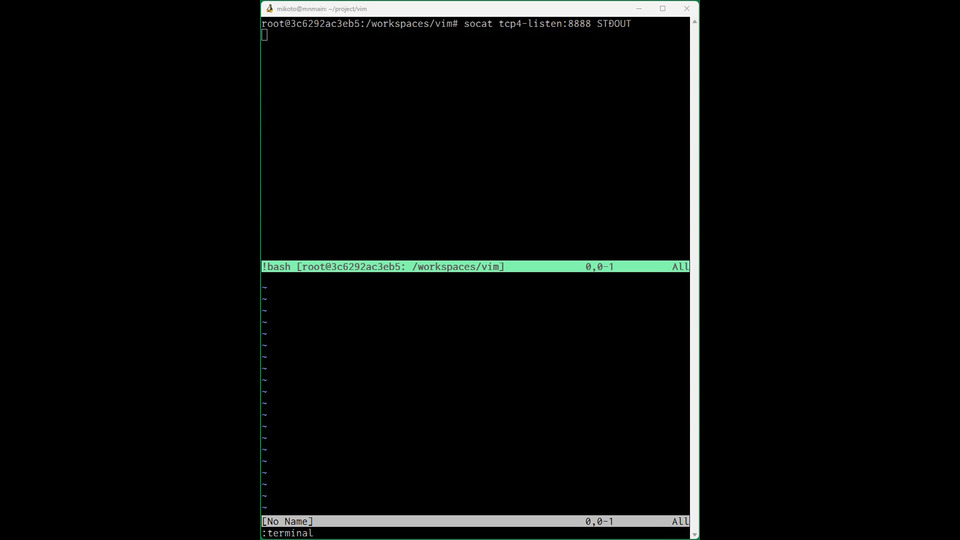Click the terminal cursor block below prompt

coord(264,35)
